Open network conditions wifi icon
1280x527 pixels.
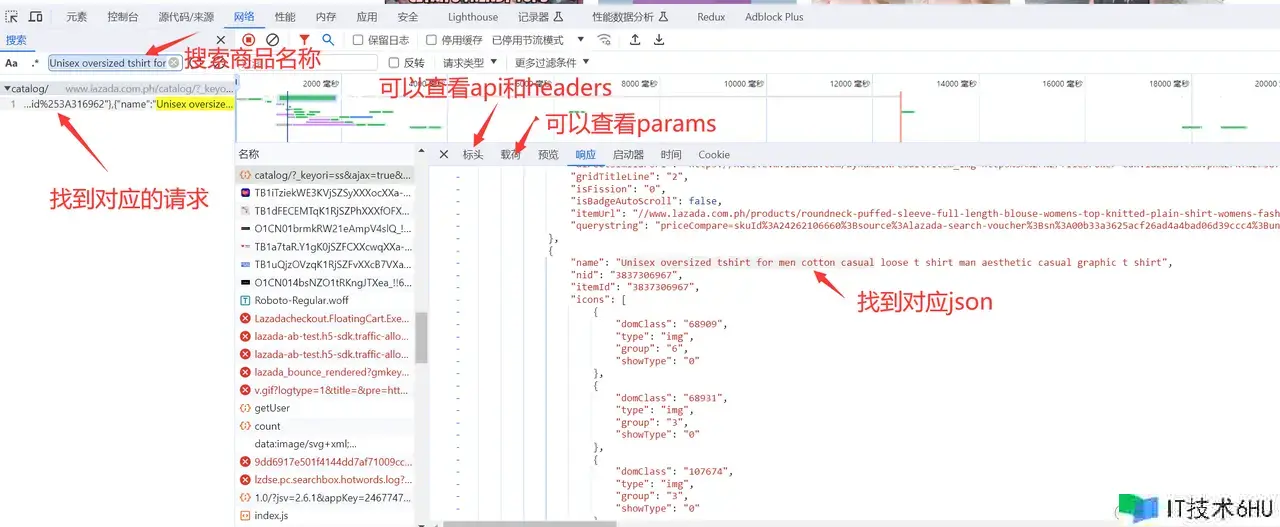pyautogui.click(x=604, y=40)
